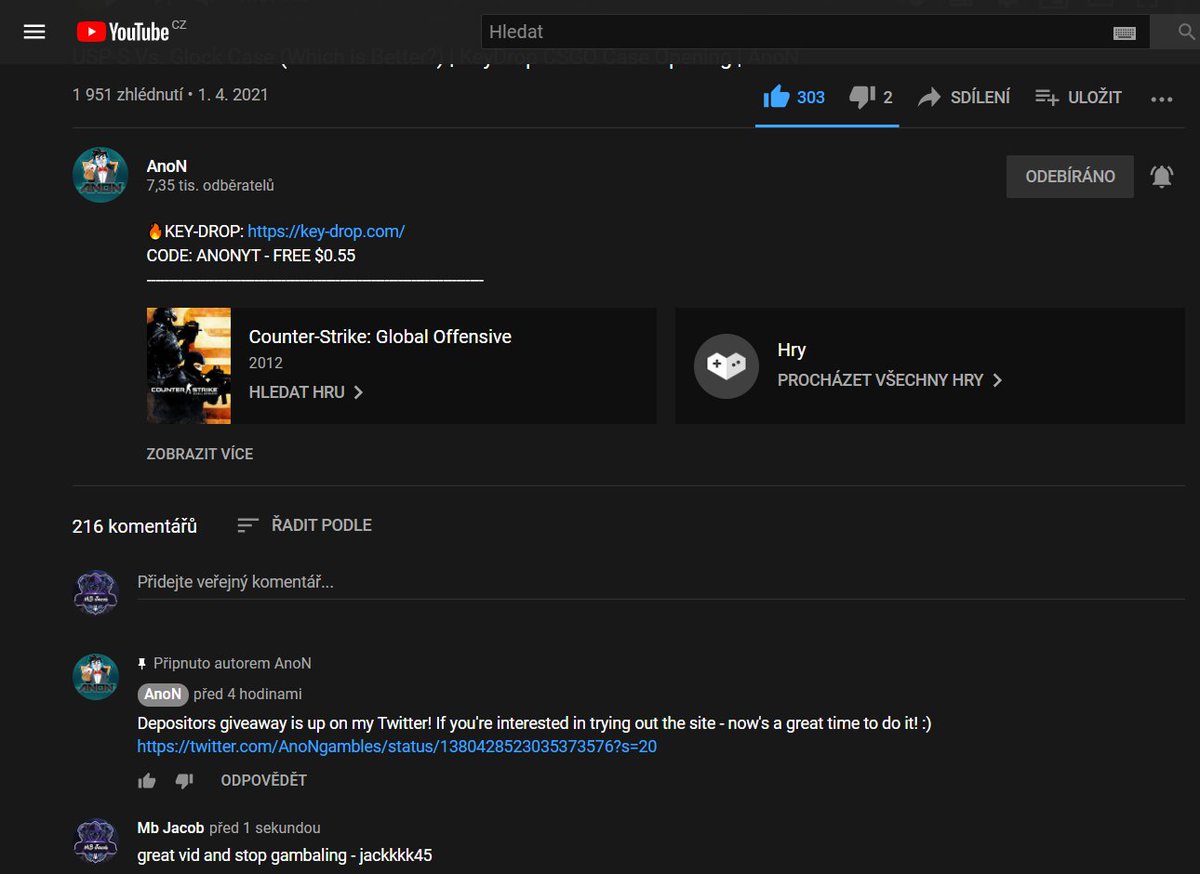Click Counter-Strike: Global Offensive title
This screenshot has width=1200, height=874.
click(x=380, y=337)
